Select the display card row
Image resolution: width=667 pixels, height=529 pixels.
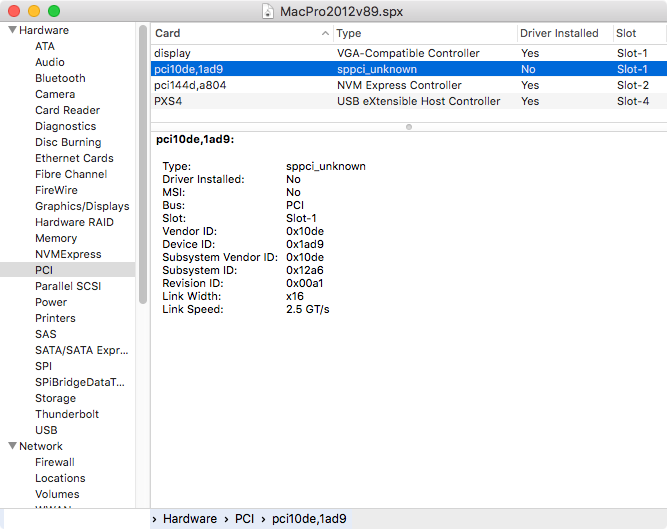click(408, 53)
